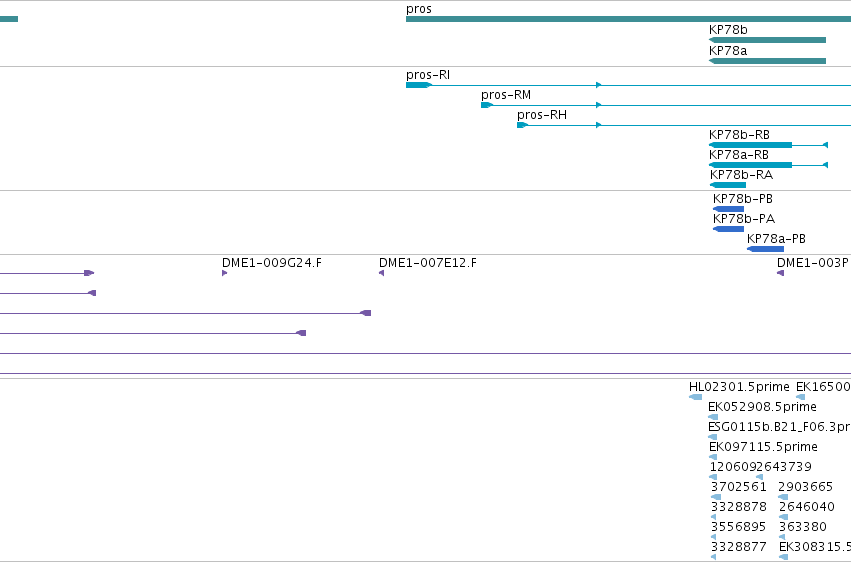Click the purple arrowhead under DME1-007E12.F
Image resolution: width=851 pixels, height=562 pixels.
pyautogui.click(x=382, y=273)
